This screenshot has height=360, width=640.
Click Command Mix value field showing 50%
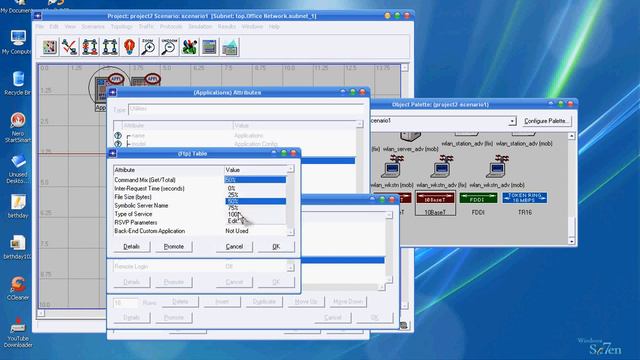coord(255,180)
